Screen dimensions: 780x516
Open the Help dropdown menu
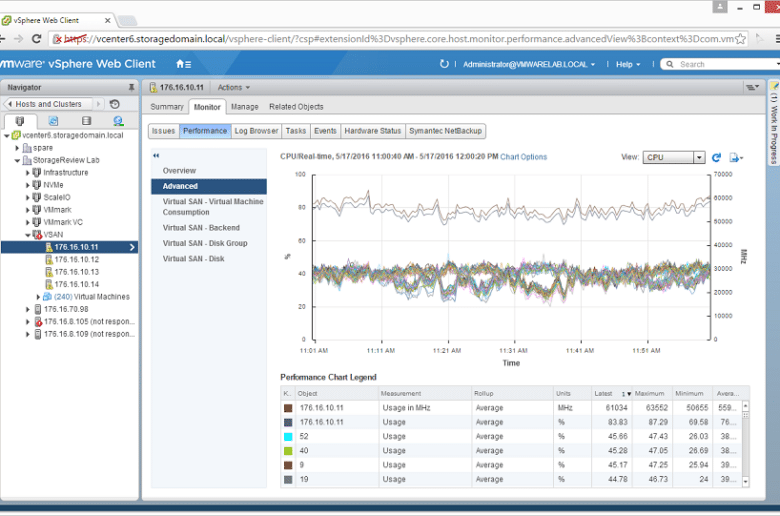click(628, 64)
